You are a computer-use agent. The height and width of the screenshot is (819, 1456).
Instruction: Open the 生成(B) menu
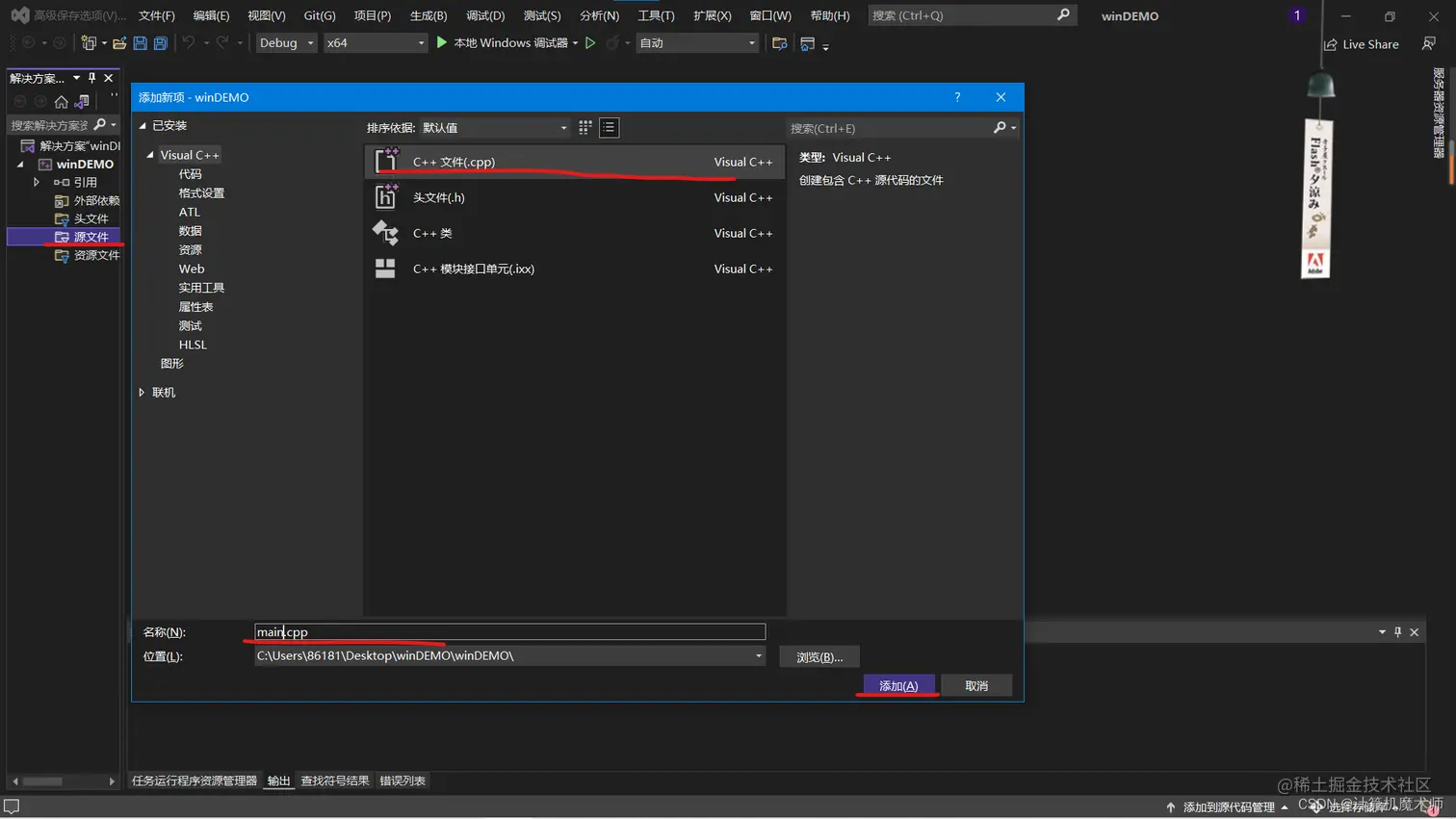429,15
